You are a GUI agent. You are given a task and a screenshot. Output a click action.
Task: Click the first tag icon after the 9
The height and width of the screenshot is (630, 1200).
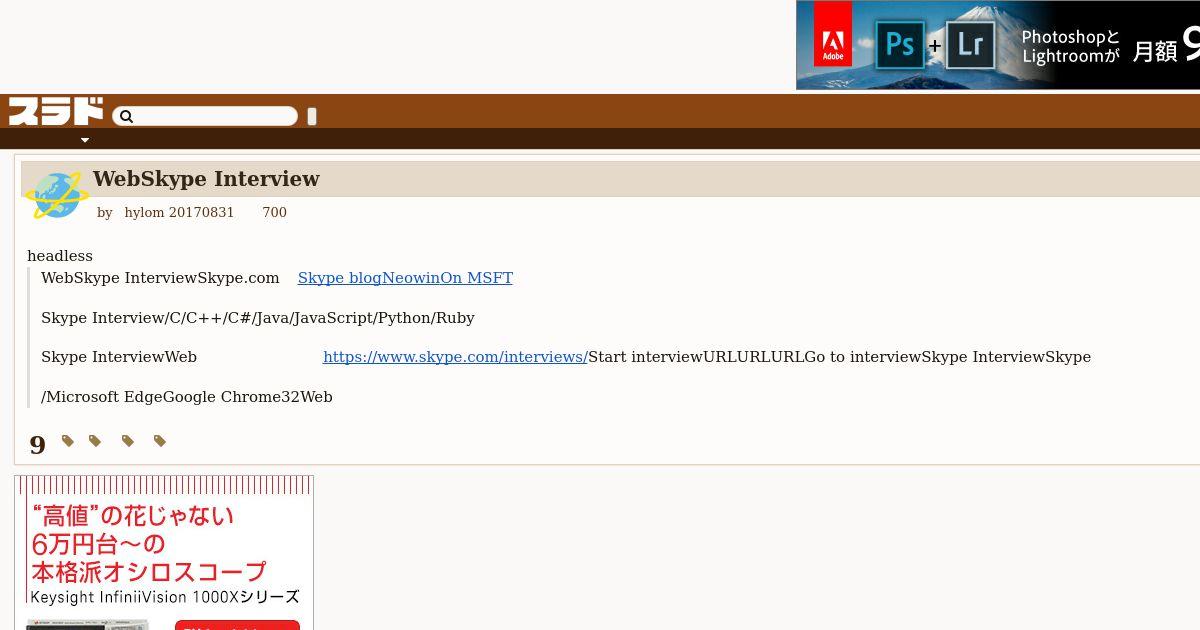pyautogui.click(x=68, y=441)
